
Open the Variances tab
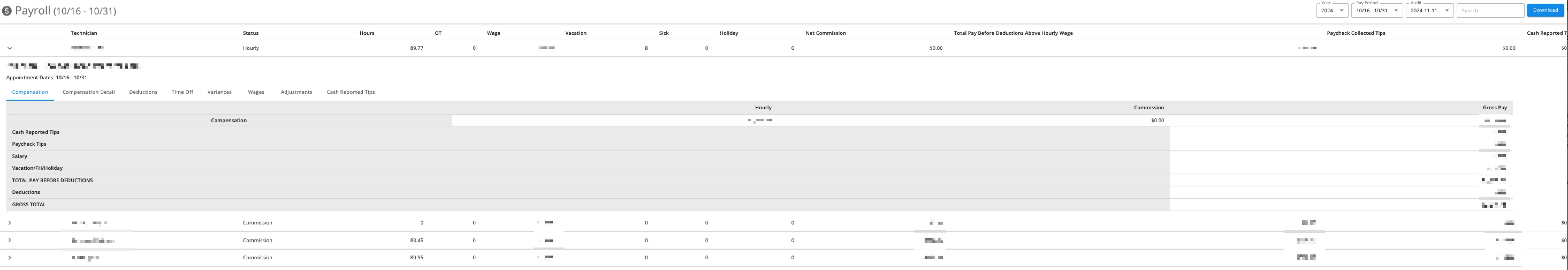tap(219, 92)
